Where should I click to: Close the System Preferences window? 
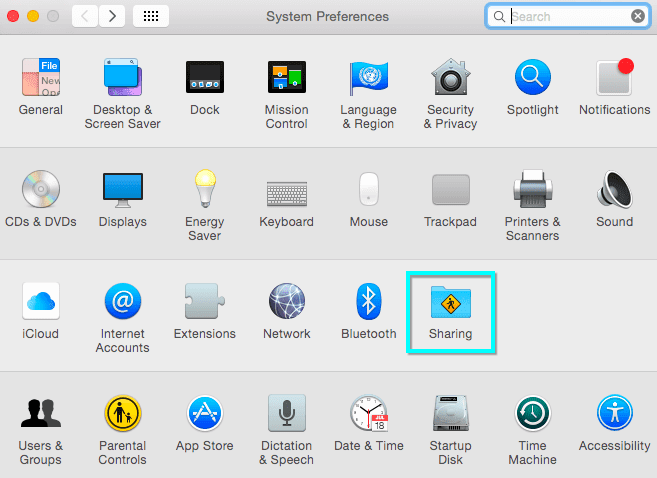(x=13, y=16)
